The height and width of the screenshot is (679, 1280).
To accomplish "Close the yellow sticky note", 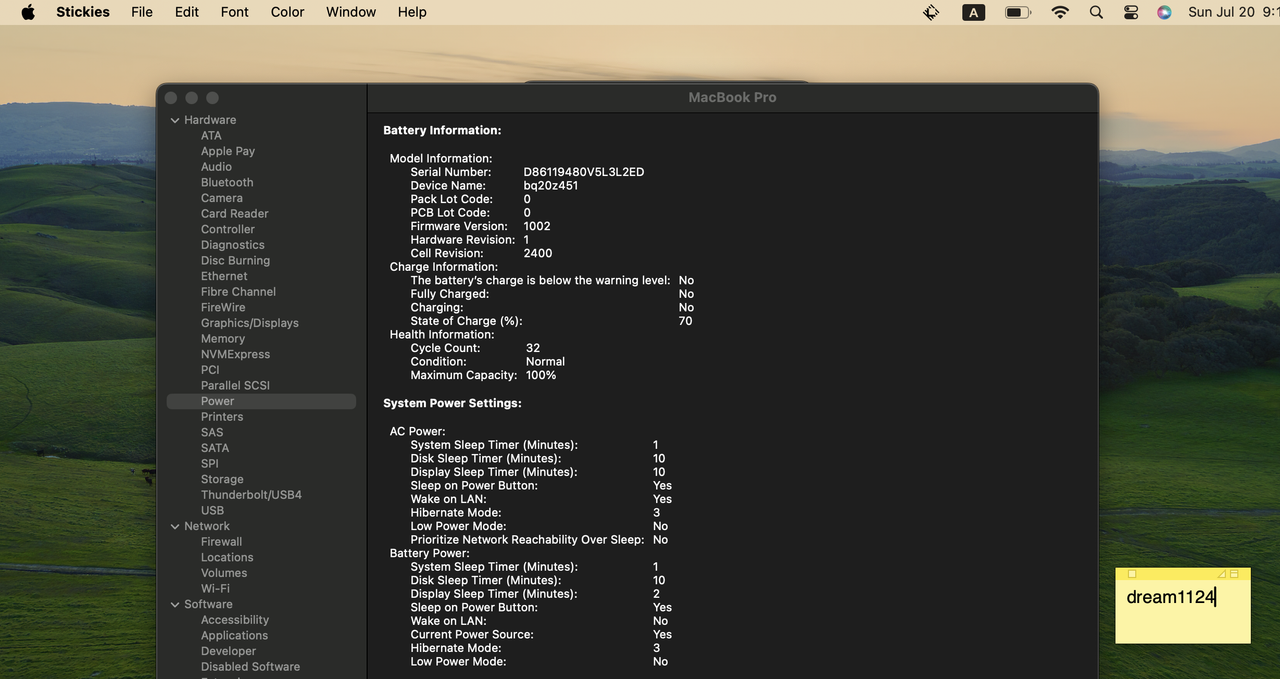I will (x=1132, y=574).
